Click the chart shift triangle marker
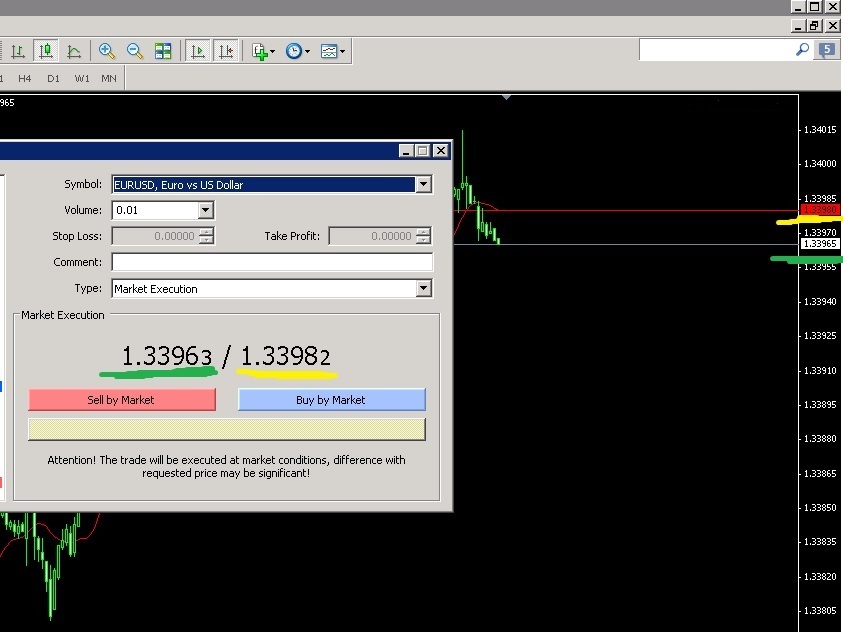Image resolution: width=843 pixels, height=634 pixels. click(506, 97)
